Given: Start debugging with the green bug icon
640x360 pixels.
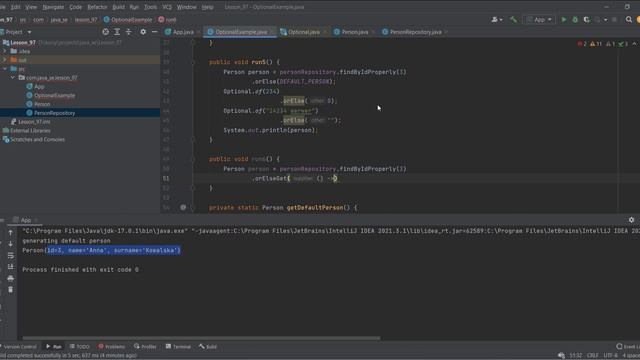Looking at the screenshot, I should click(x=575, y=20).
